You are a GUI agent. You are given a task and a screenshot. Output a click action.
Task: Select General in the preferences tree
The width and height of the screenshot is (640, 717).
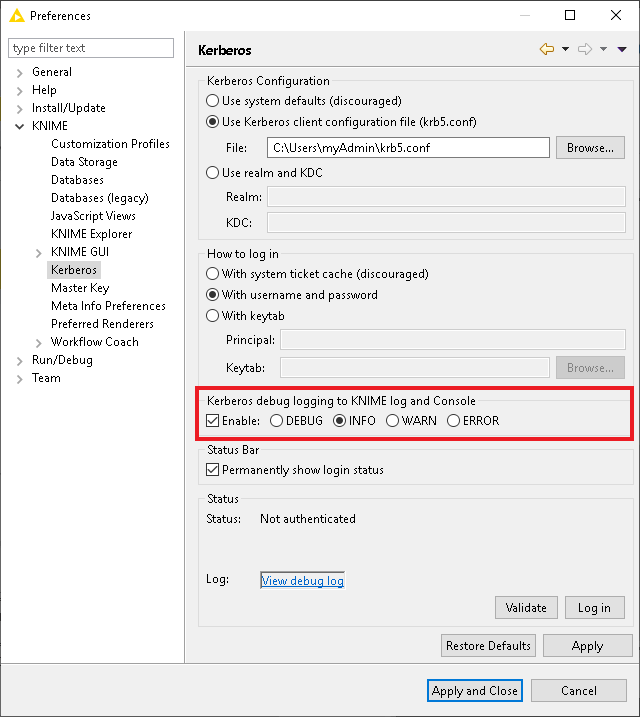point(52,72)
